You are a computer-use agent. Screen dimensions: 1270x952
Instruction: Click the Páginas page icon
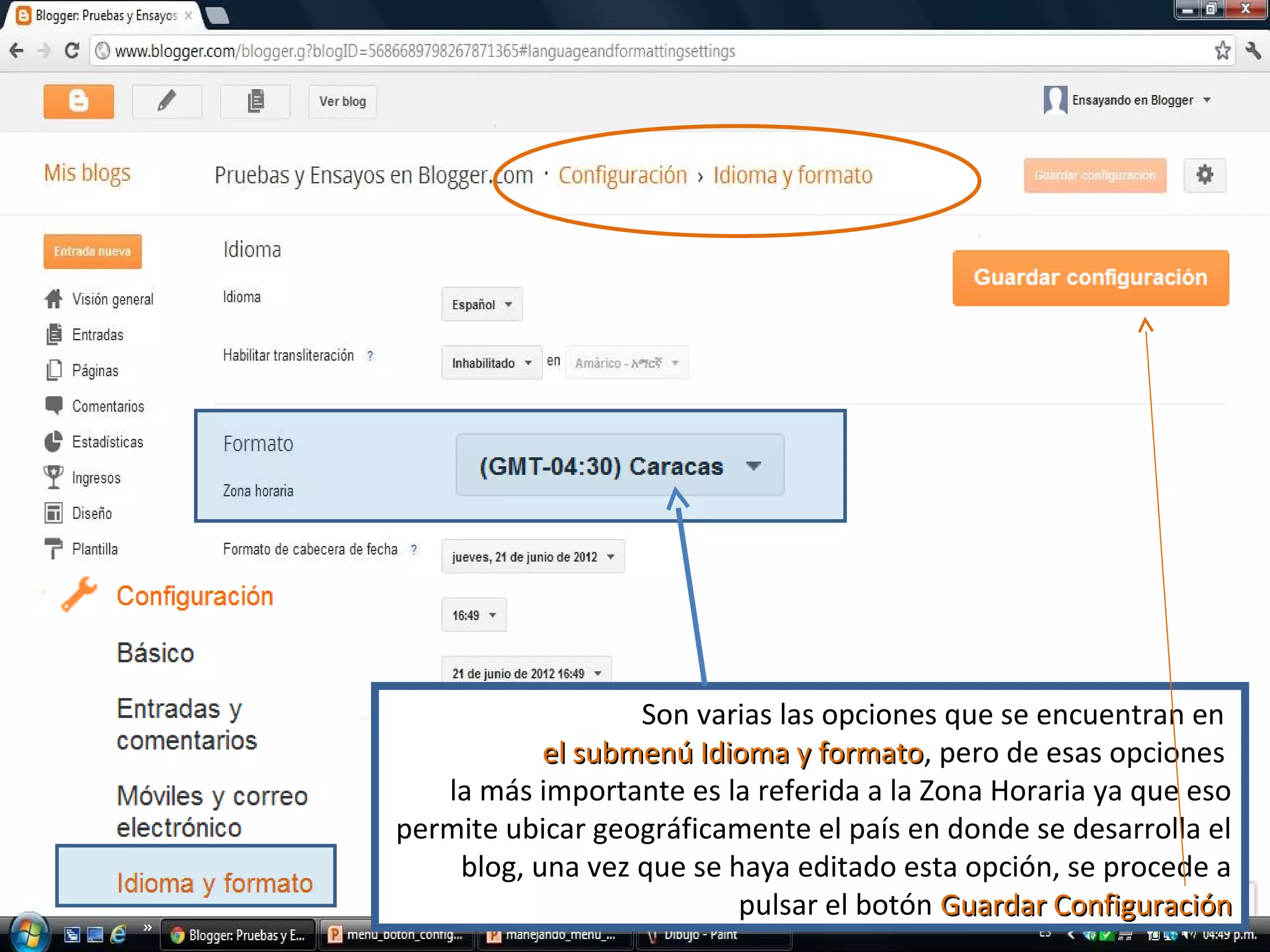pyautogui.click(x=54, y=370)
